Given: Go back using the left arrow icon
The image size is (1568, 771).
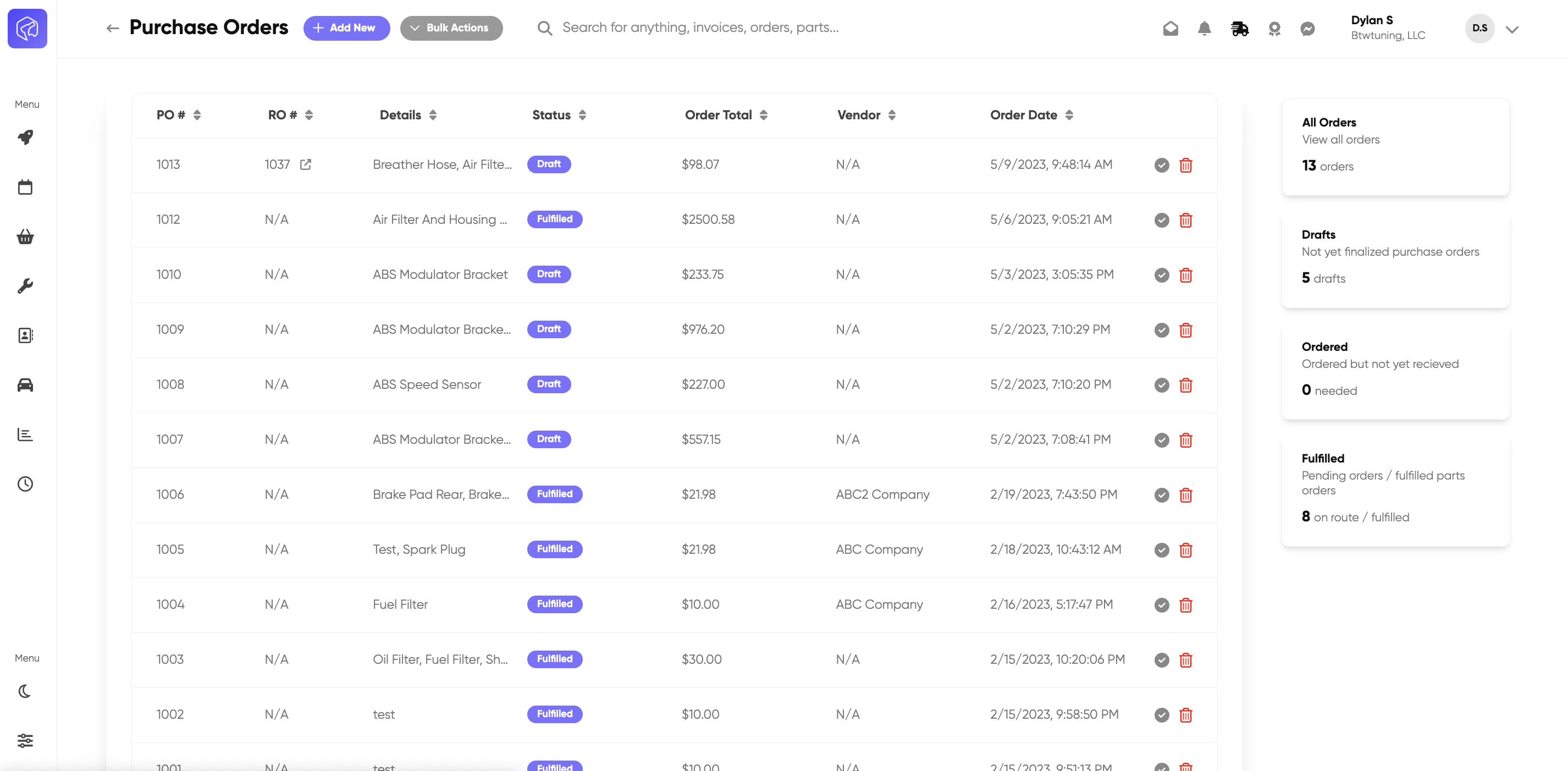Looking at the screenshot, I should 113,28.
